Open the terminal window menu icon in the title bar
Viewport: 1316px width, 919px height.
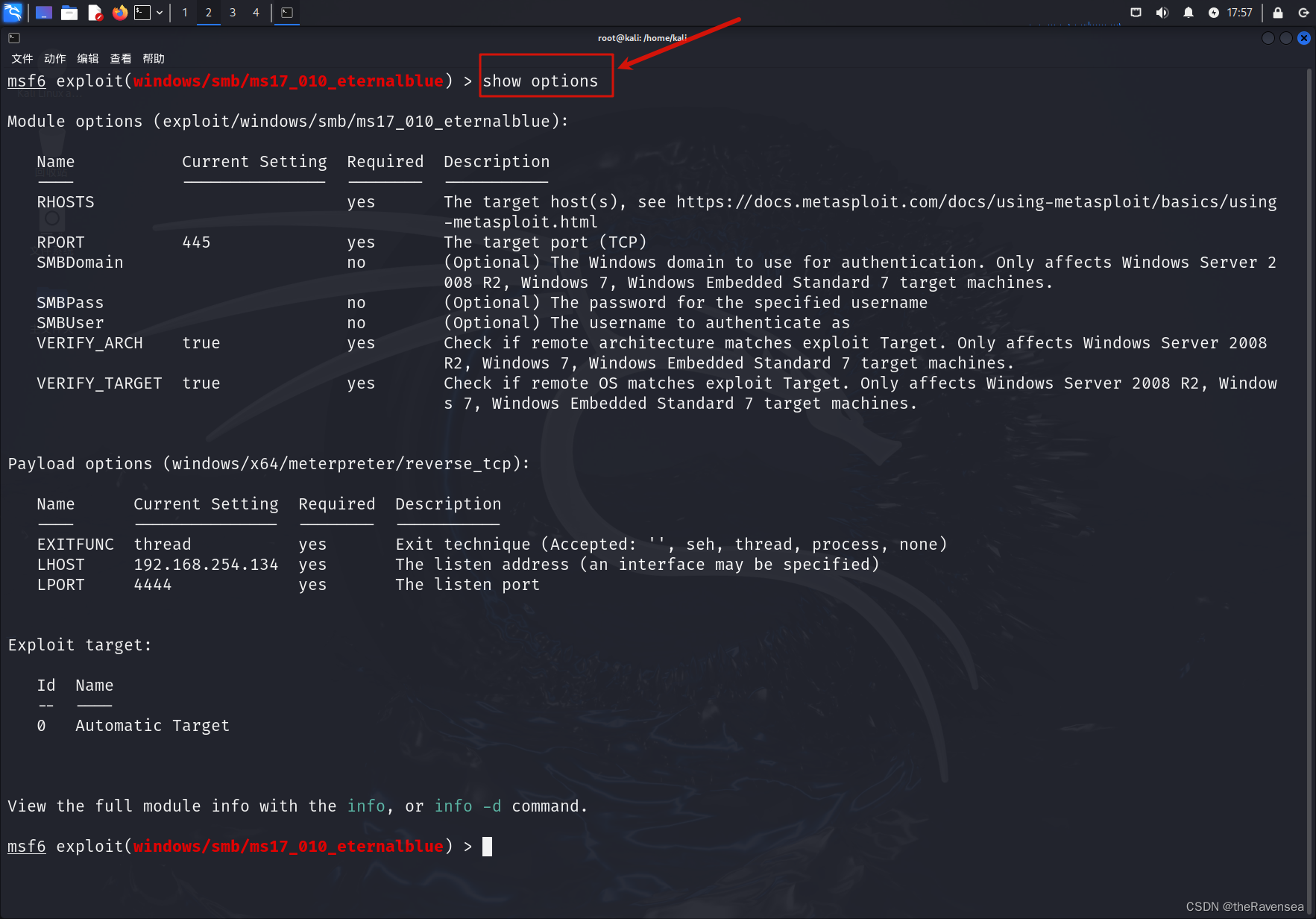[x=14, y=38]
